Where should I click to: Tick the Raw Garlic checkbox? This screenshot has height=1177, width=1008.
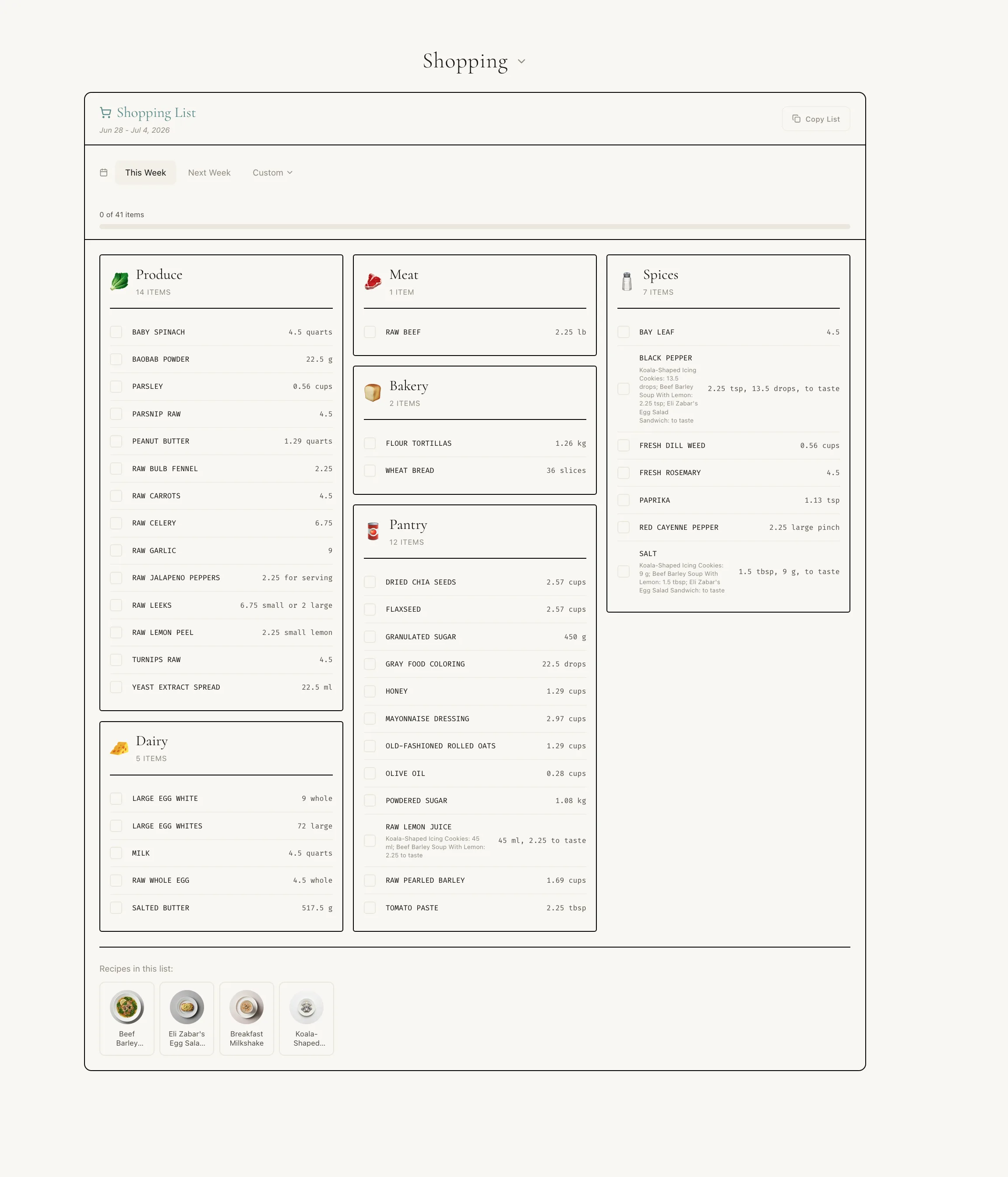coord(116,550)
